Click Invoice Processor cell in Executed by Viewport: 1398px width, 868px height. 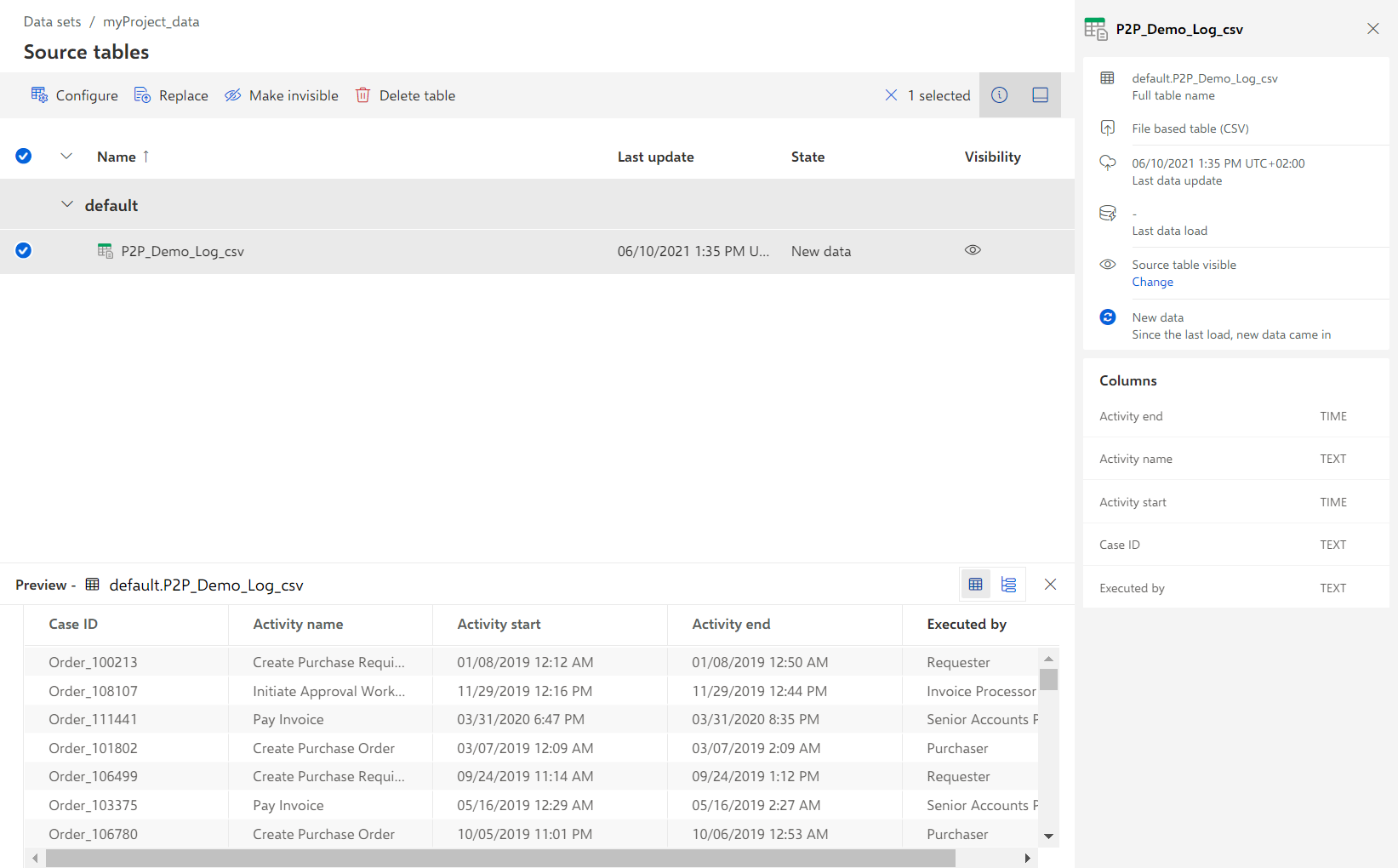click(981, 691)
